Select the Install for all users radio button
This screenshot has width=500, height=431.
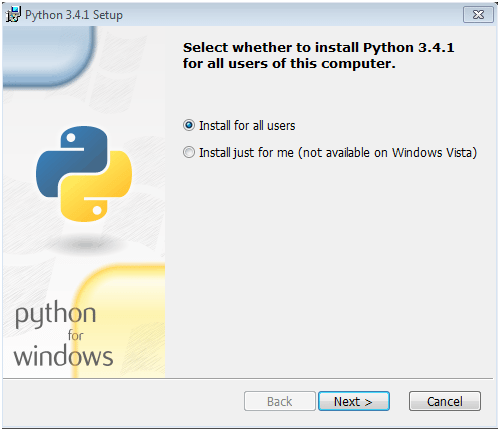click(x=189, y=125)
